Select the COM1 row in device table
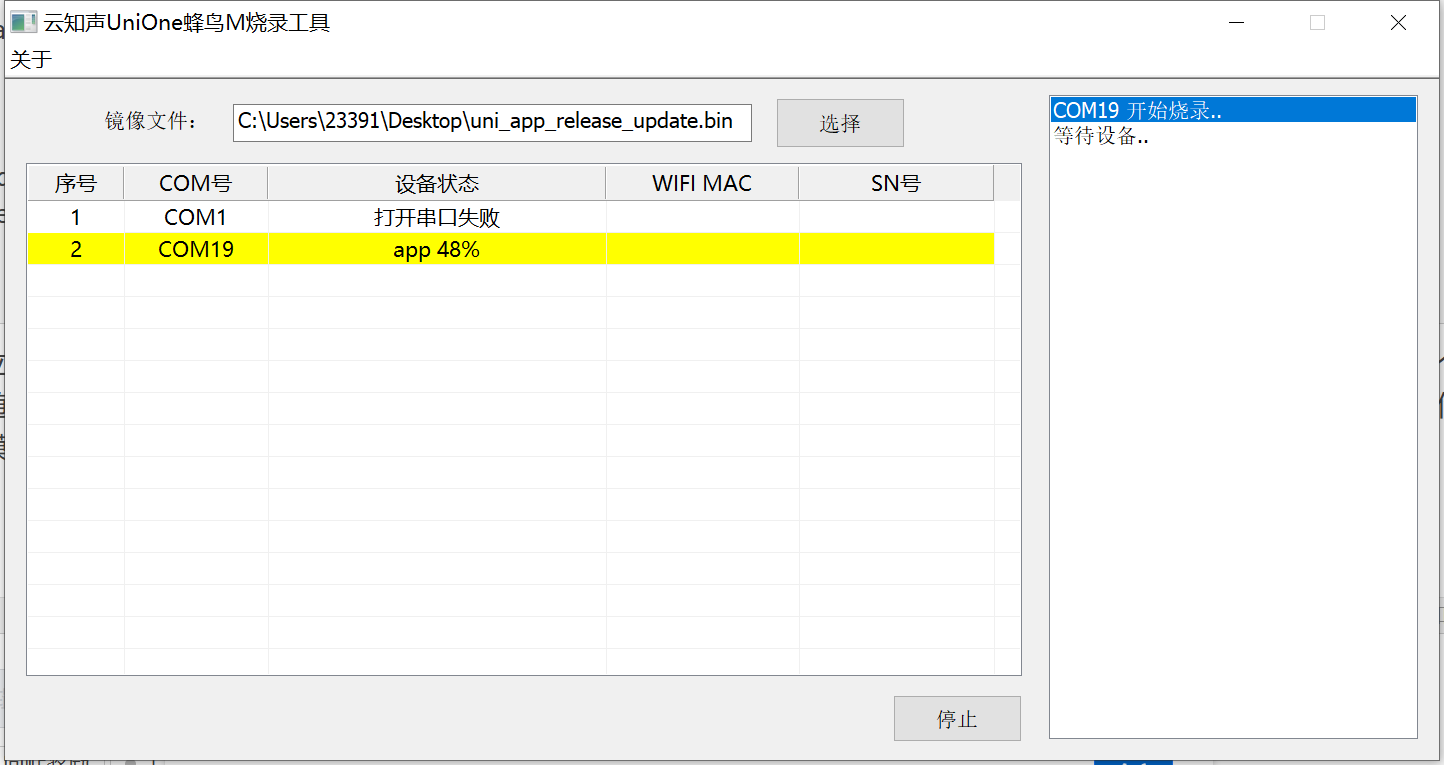1444x765 pixels. [x=510, y=217]
